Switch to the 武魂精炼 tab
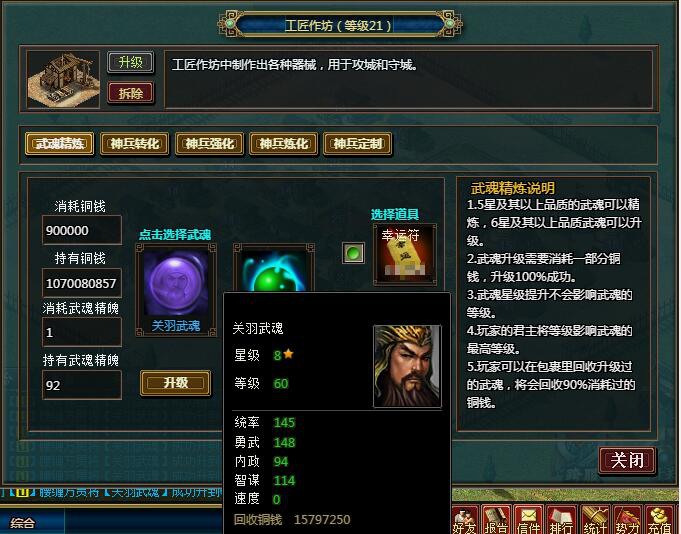Viewport: 681px width, 534px height. tap(60, 144)
